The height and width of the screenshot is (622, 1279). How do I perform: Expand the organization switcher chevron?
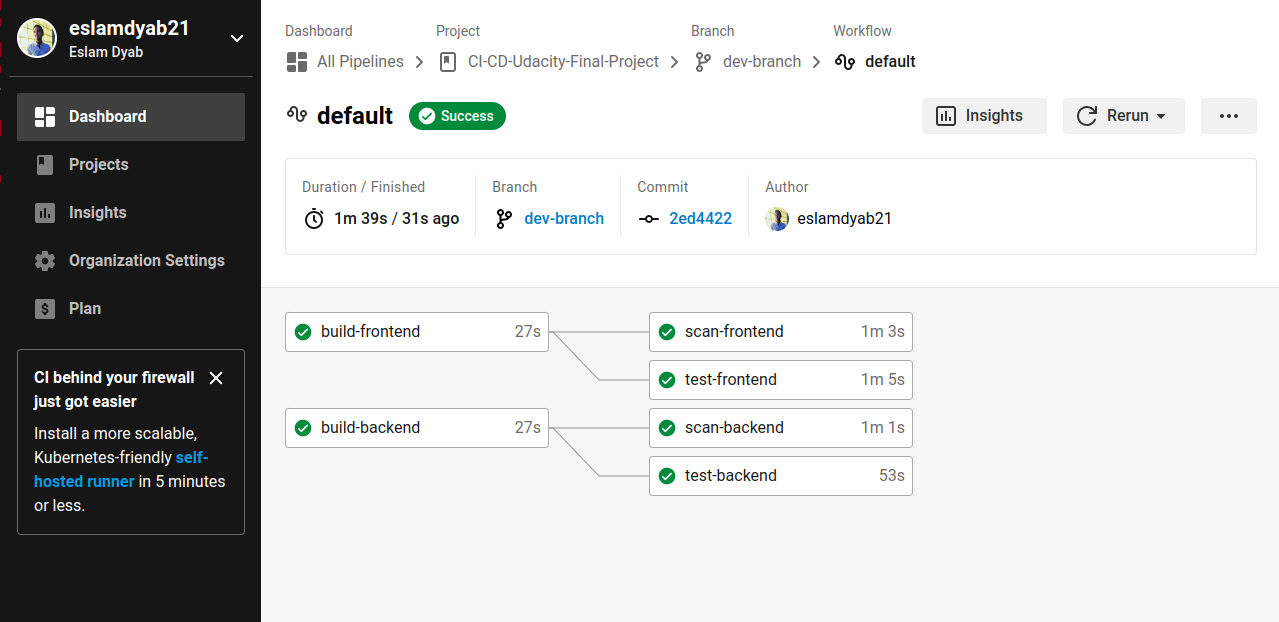point(237,38)
